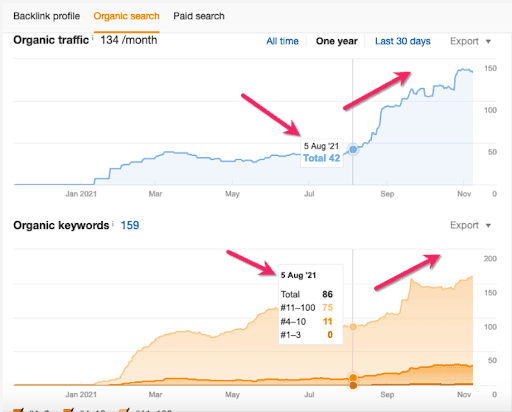The width and height of the screenshot is (512, 412).
Task: Click the 159 organic keywords count
Action: [130, 225]
